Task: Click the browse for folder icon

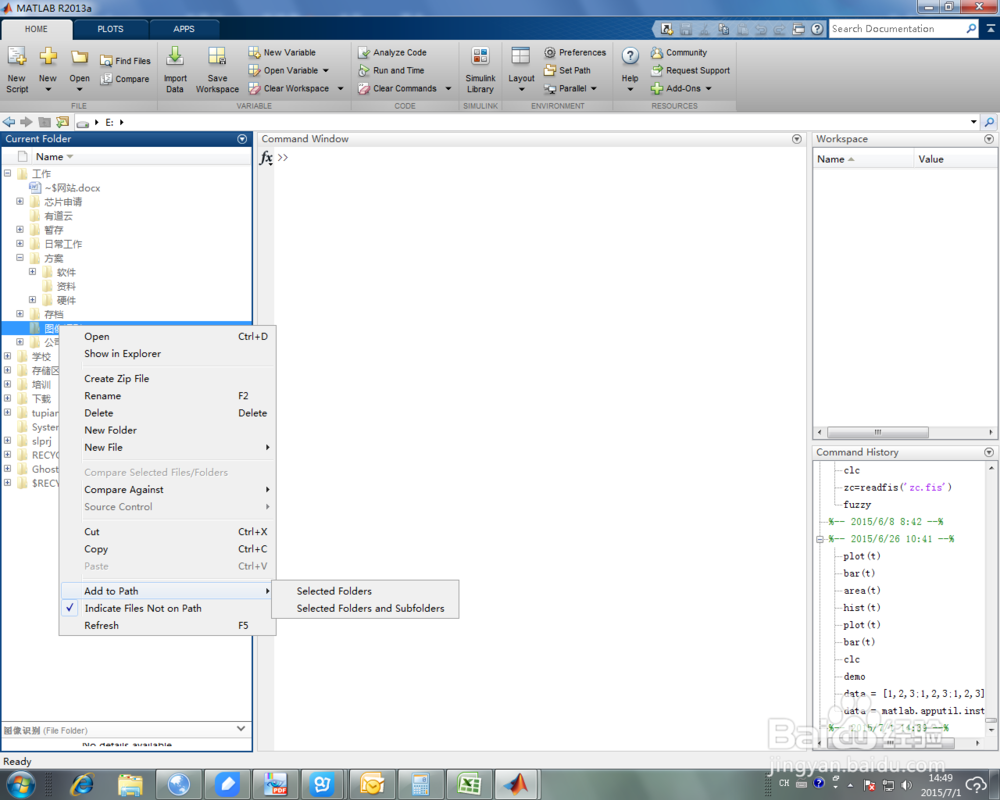Action: (62, 122)
